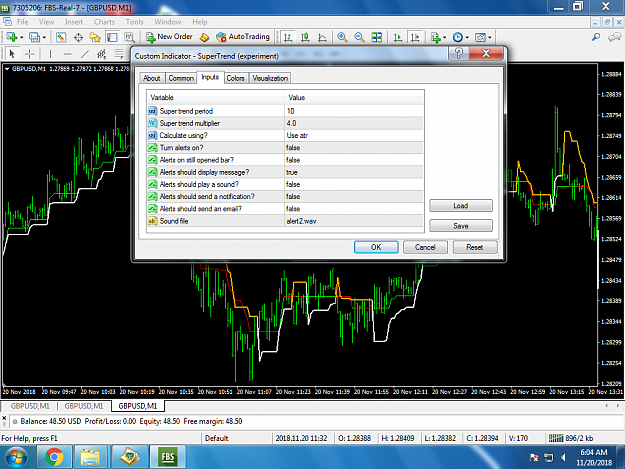Screen dimensions: 625x469
Task: Click OK in the SuperTrend dialog
Action: [x=376, y=247]
